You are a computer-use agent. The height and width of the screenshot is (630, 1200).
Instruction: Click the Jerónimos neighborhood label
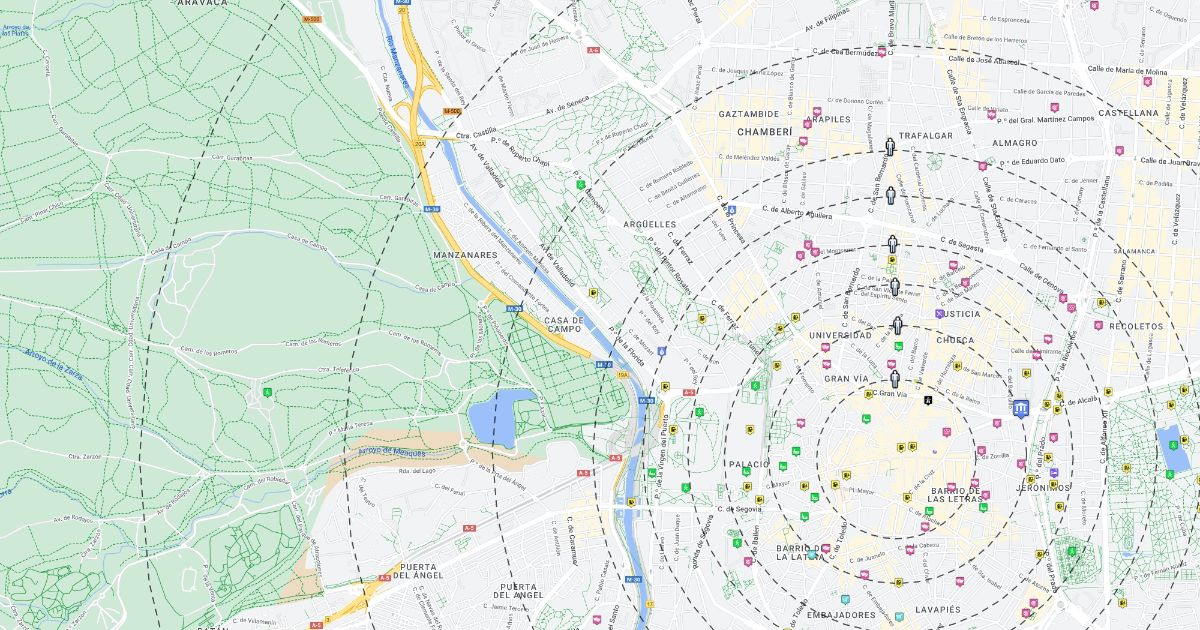pos(1041,488)
